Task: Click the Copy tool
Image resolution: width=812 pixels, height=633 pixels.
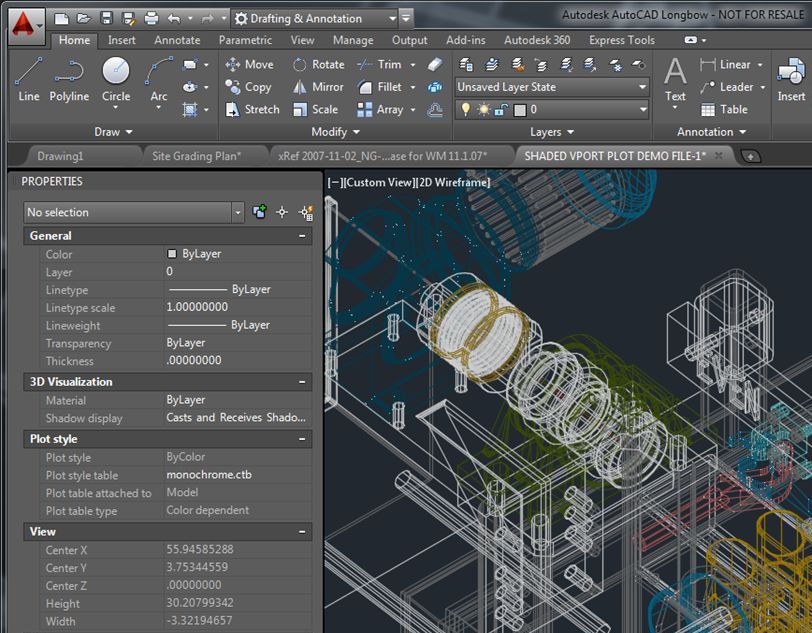Action: pyautogui.click(x=249, y=87)
